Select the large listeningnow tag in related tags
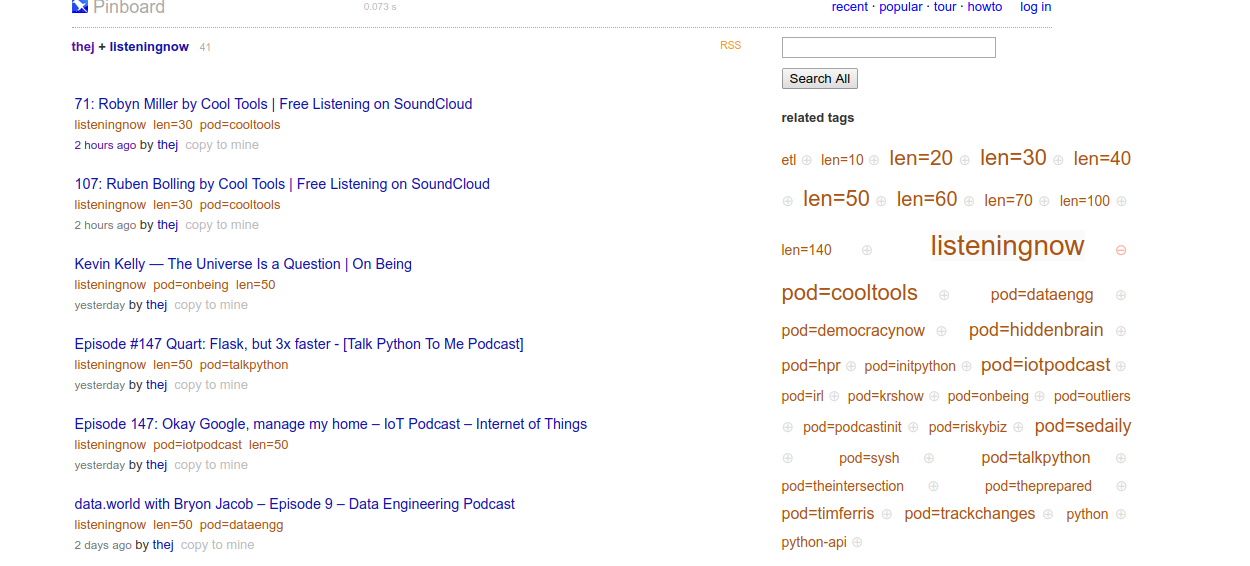Screen dimensions: 1250x566 [x=1007, y=246]
